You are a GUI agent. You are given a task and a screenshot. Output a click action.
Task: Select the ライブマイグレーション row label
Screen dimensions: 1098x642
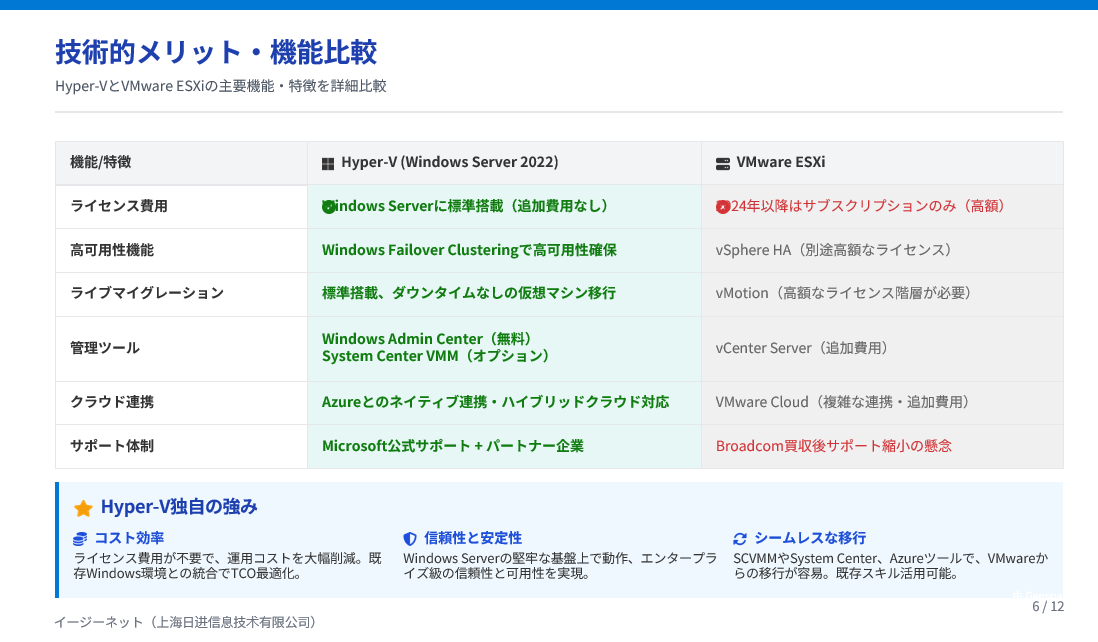coord(147,293)
